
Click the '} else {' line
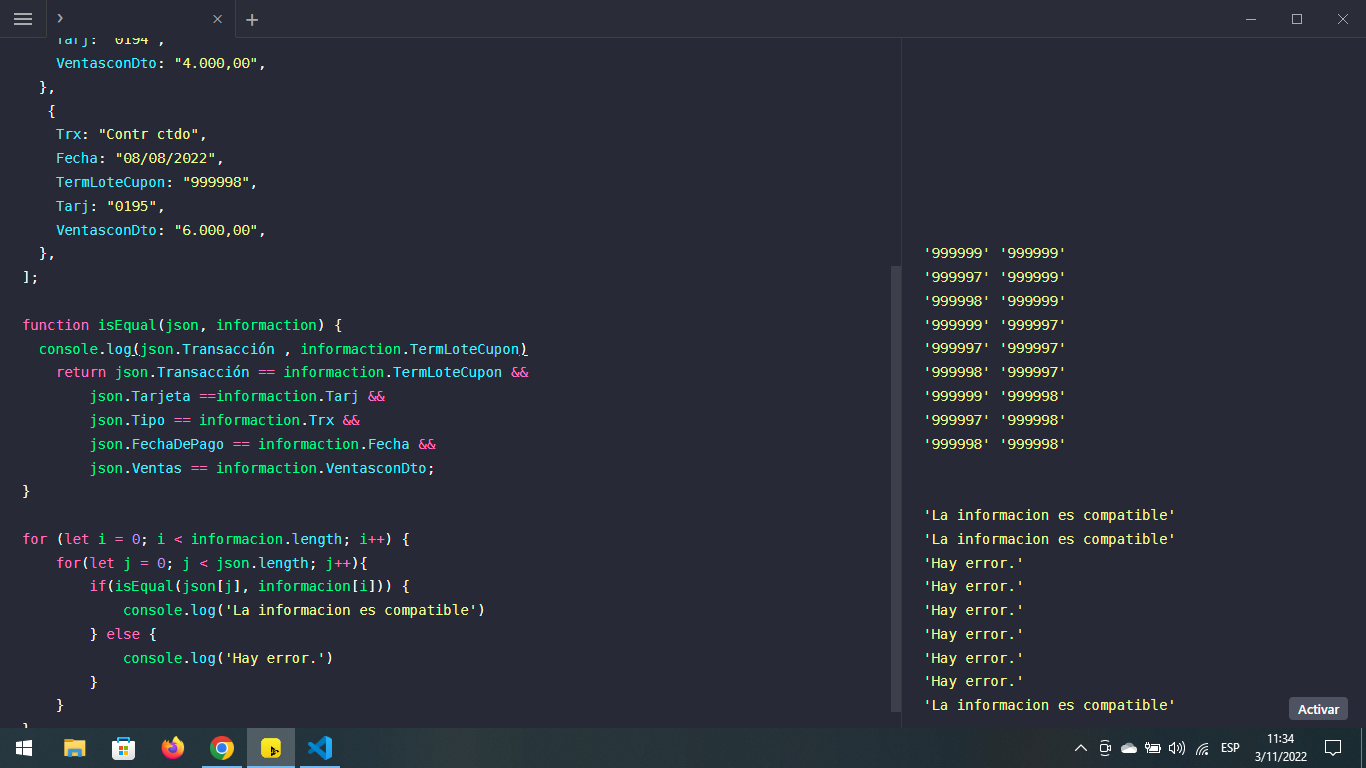(x=123, y=634)
